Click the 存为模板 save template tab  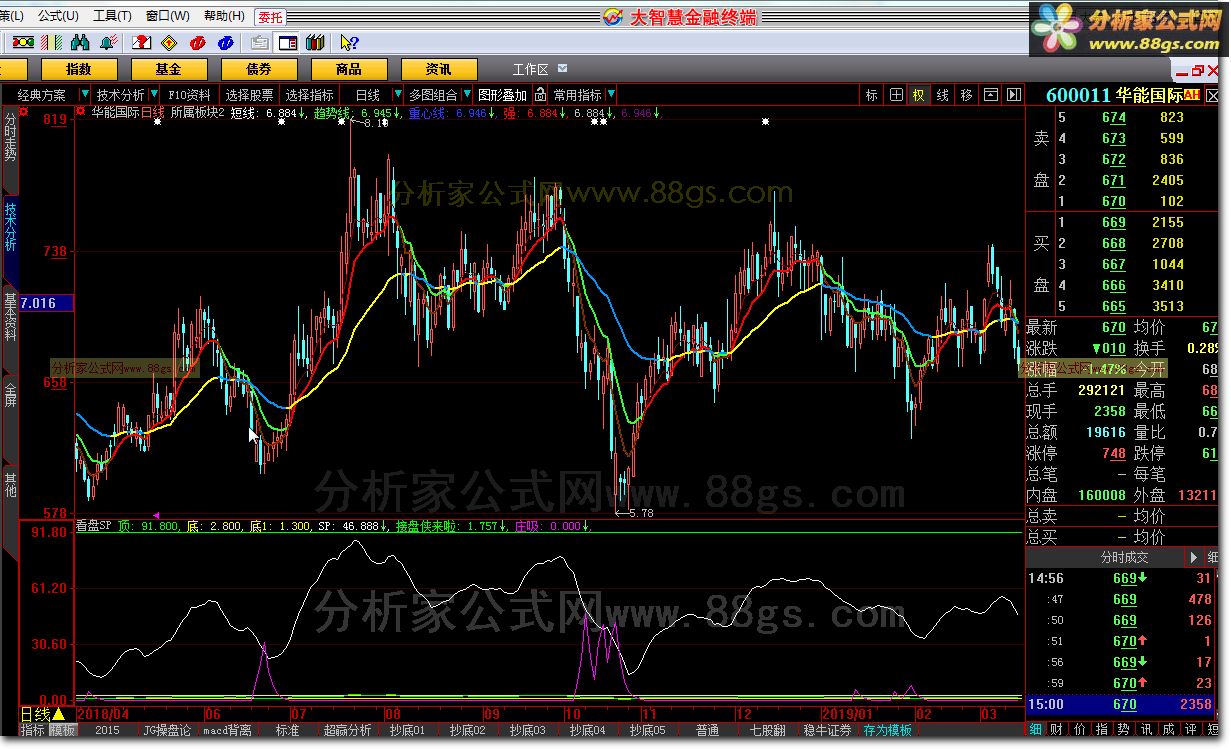click(888, 731)
